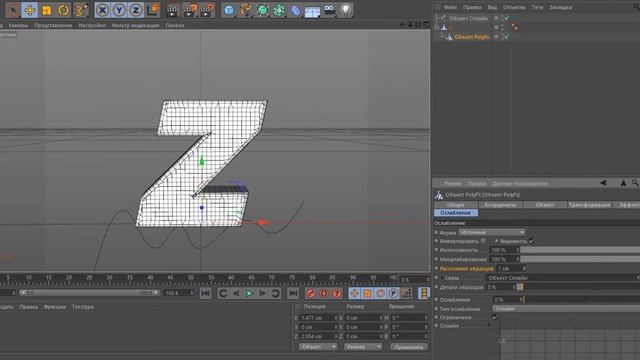The image size is (640, 360).
Task: Open the 'Форма' shape dropdown
Action: 492,232
